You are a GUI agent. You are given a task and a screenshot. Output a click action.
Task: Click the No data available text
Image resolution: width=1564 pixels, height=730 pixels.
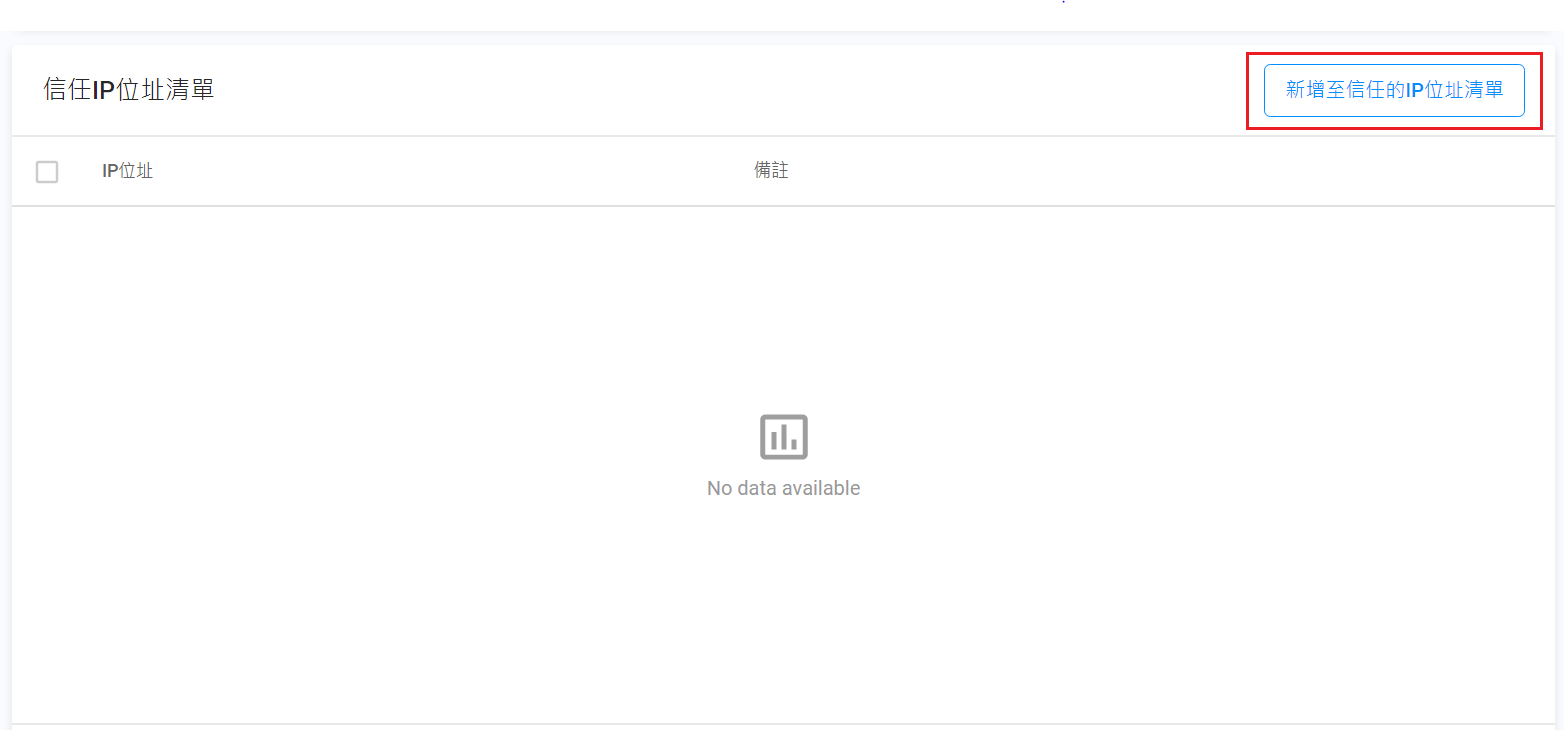[x=784, y=489]
